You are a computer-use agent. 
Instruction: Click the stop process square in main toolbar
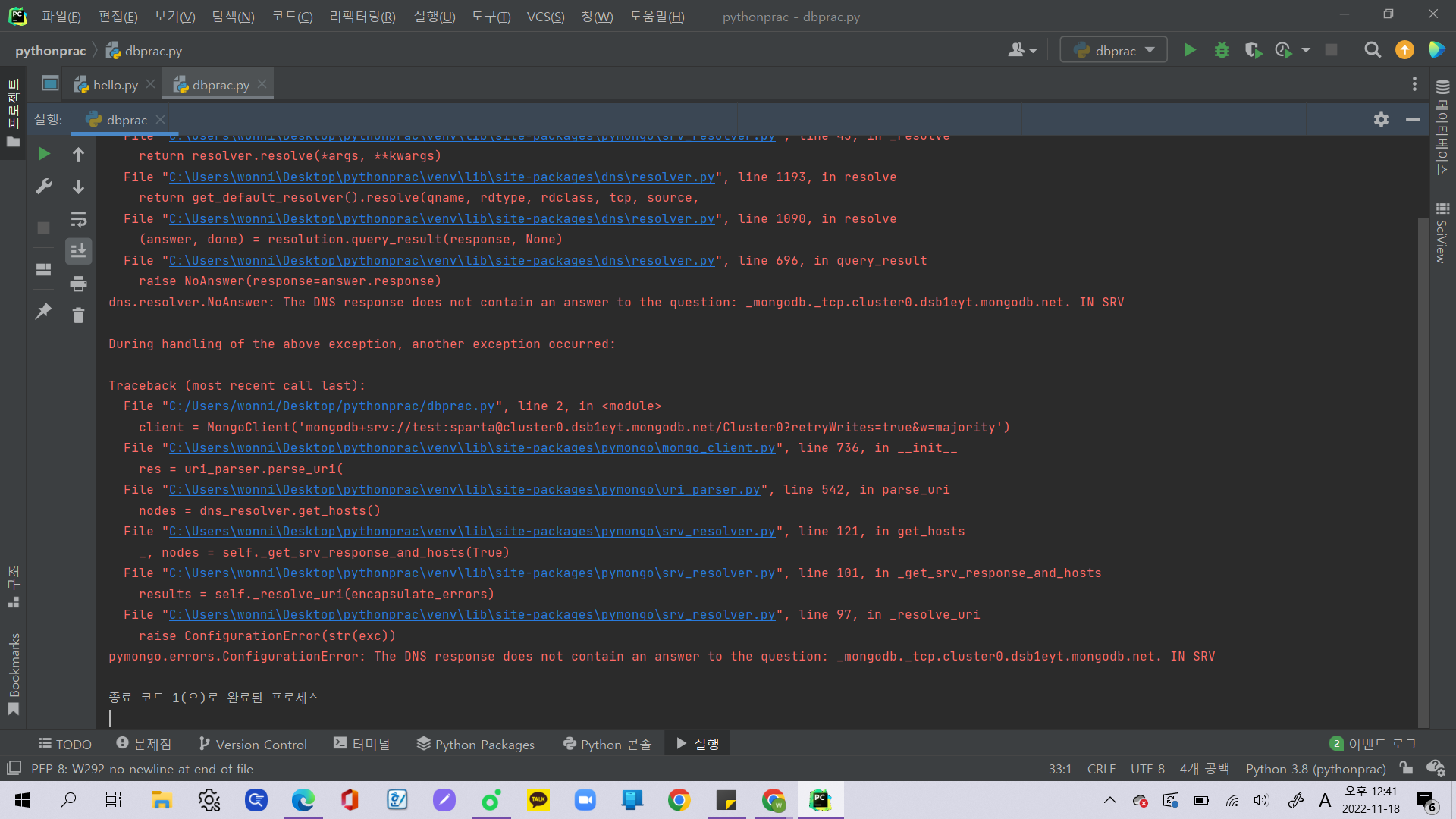1331,50
